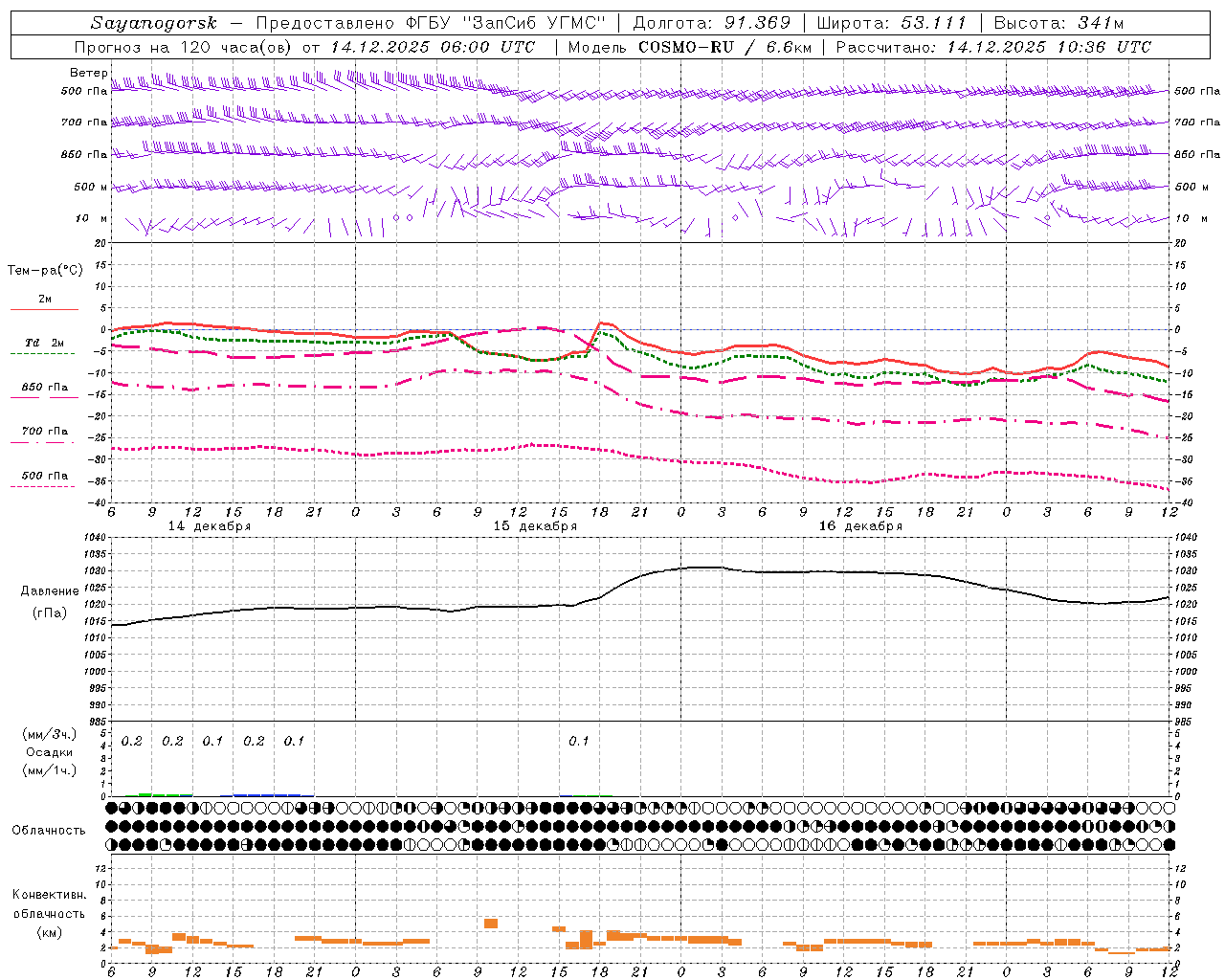
Task: Select the 'Широта: 53.111' latitude value
Action: pos(893,23)
